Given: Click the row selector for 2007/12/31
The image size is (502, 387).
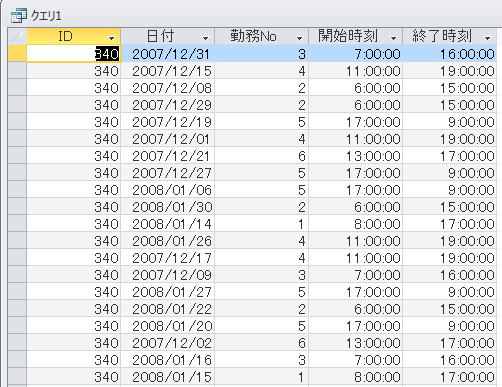Looking at the screenshot, I should pos(17,54).
